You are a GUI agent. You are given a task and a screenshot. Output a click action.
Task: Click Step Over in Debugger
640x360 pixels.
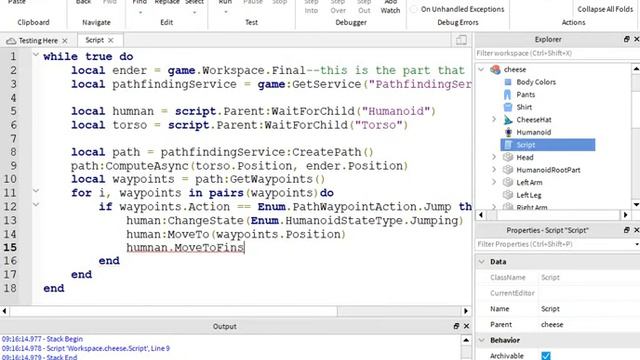tap(338, 7)
